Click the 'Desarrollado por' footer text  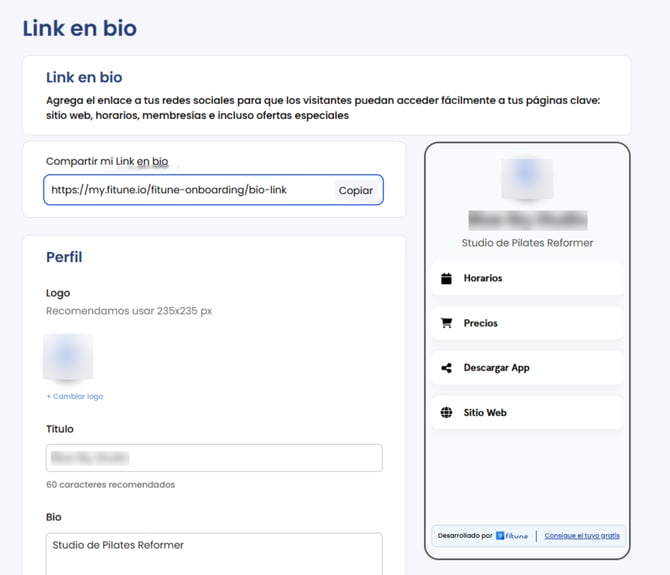(x=465, y=536)
